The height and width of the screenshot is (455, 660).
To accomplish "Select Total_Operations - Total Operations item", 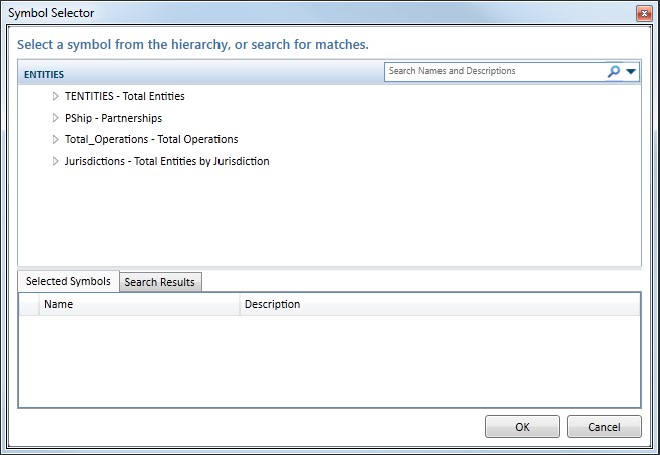I will coord(151,139).
